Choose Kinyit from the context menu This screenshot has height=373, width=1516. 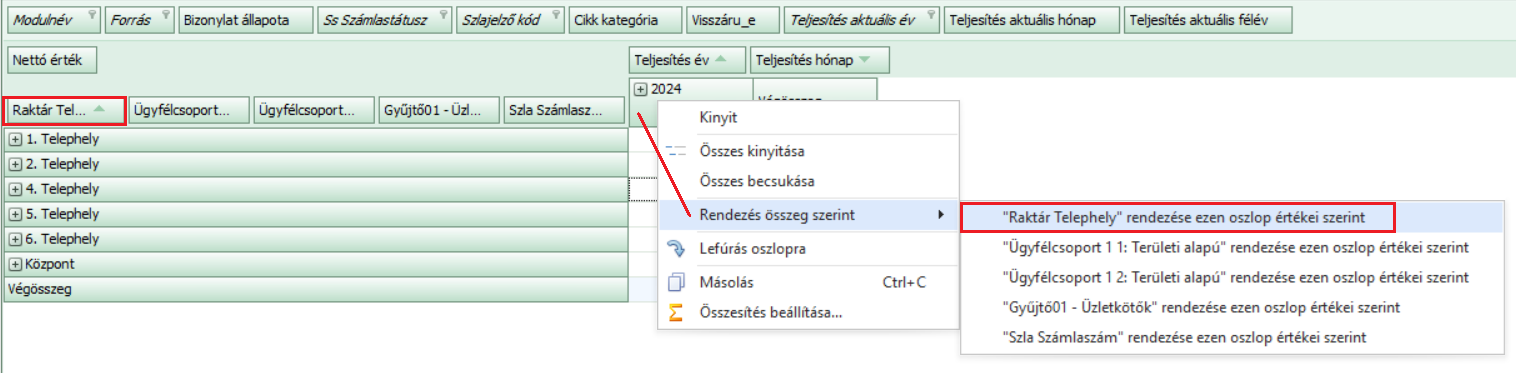(x=808, y=118)
